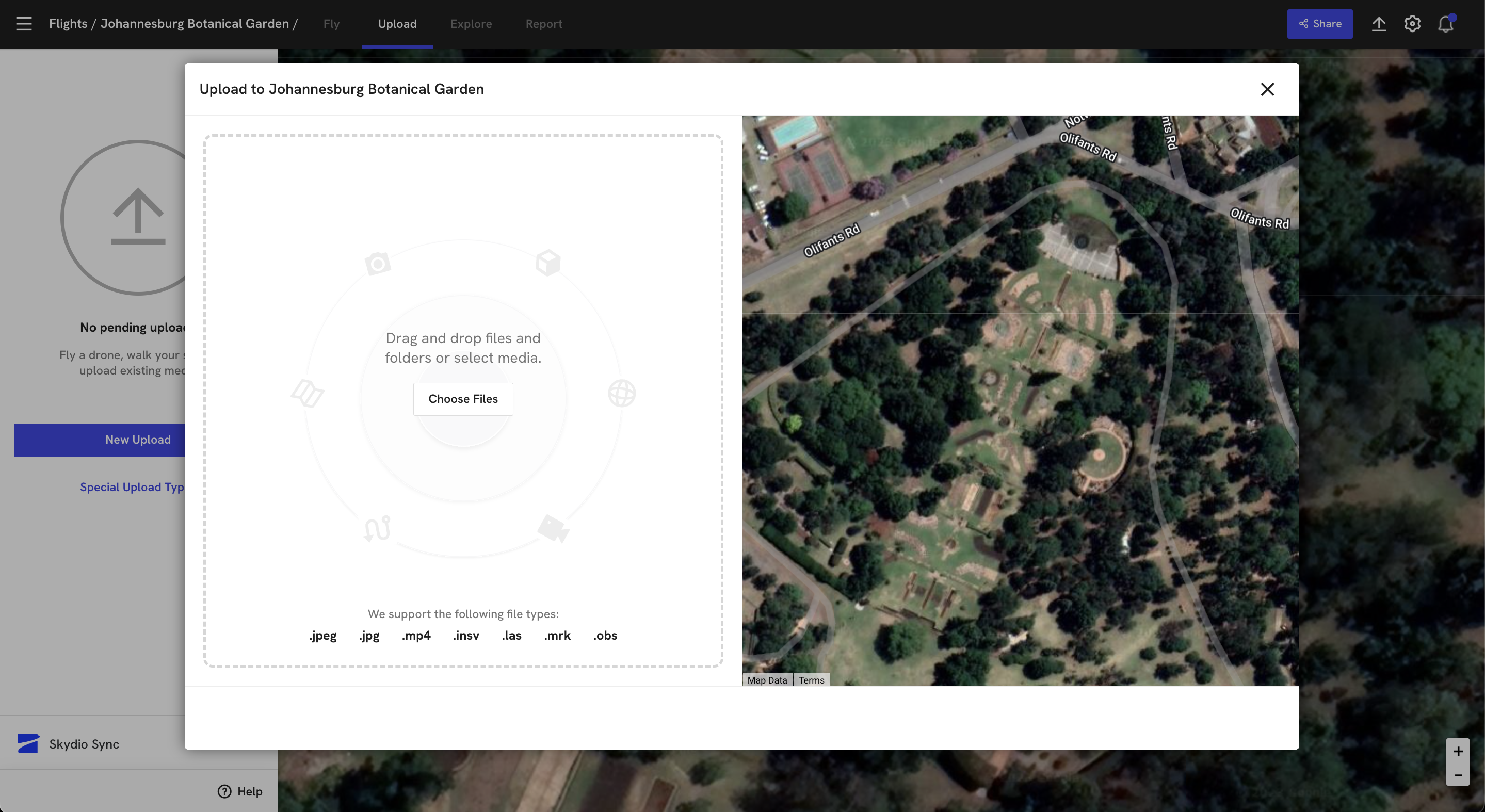This screenshot has height=812, width=1485.
Task: Click the Choose Files button
Action: pos(463,399)
